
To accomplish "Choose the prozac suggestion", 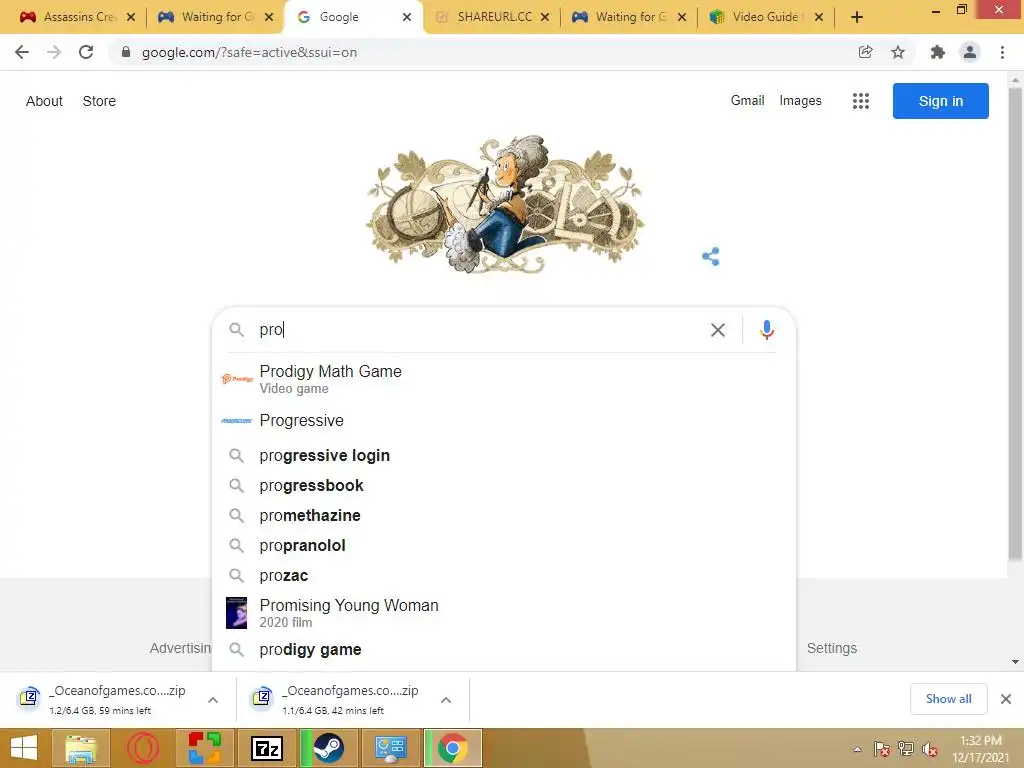I will coord(504,575).
